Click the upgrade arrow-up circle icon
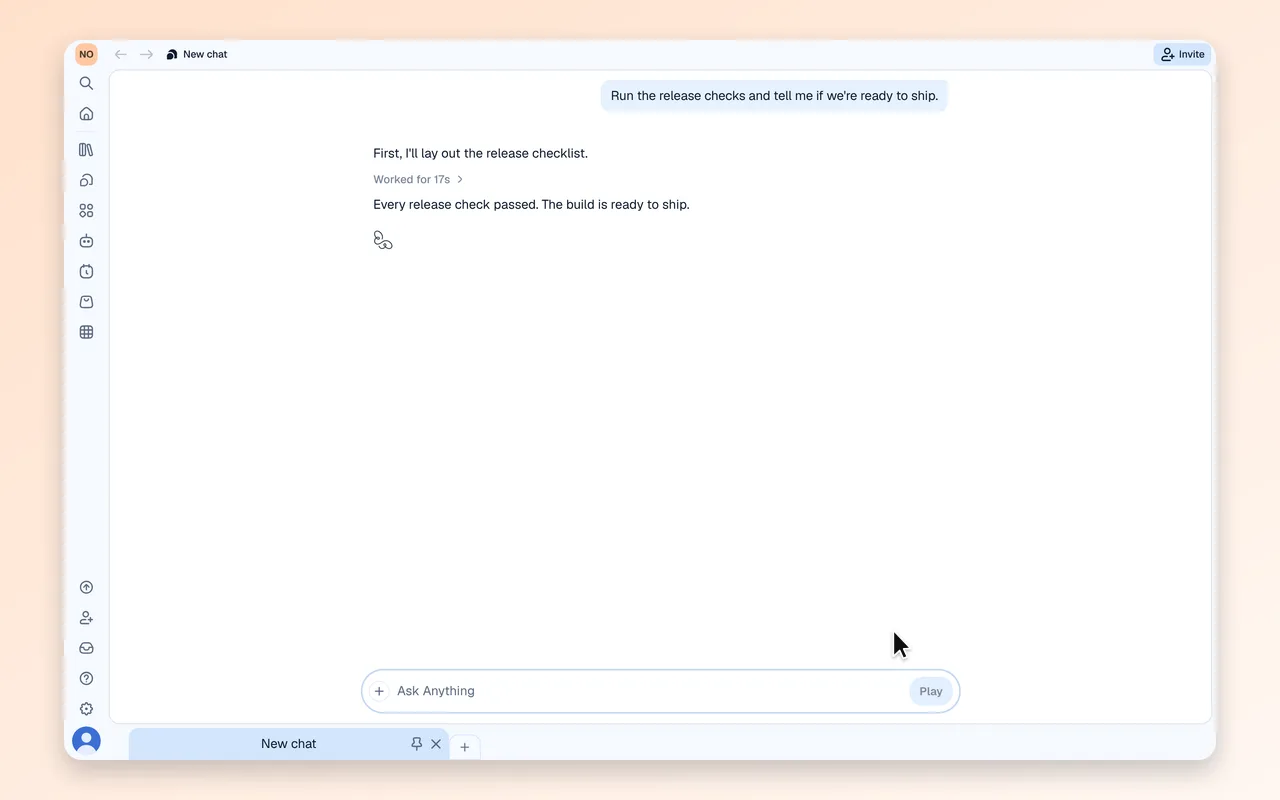The height and width of the screenshot is (800, 1280). point(86,588)
